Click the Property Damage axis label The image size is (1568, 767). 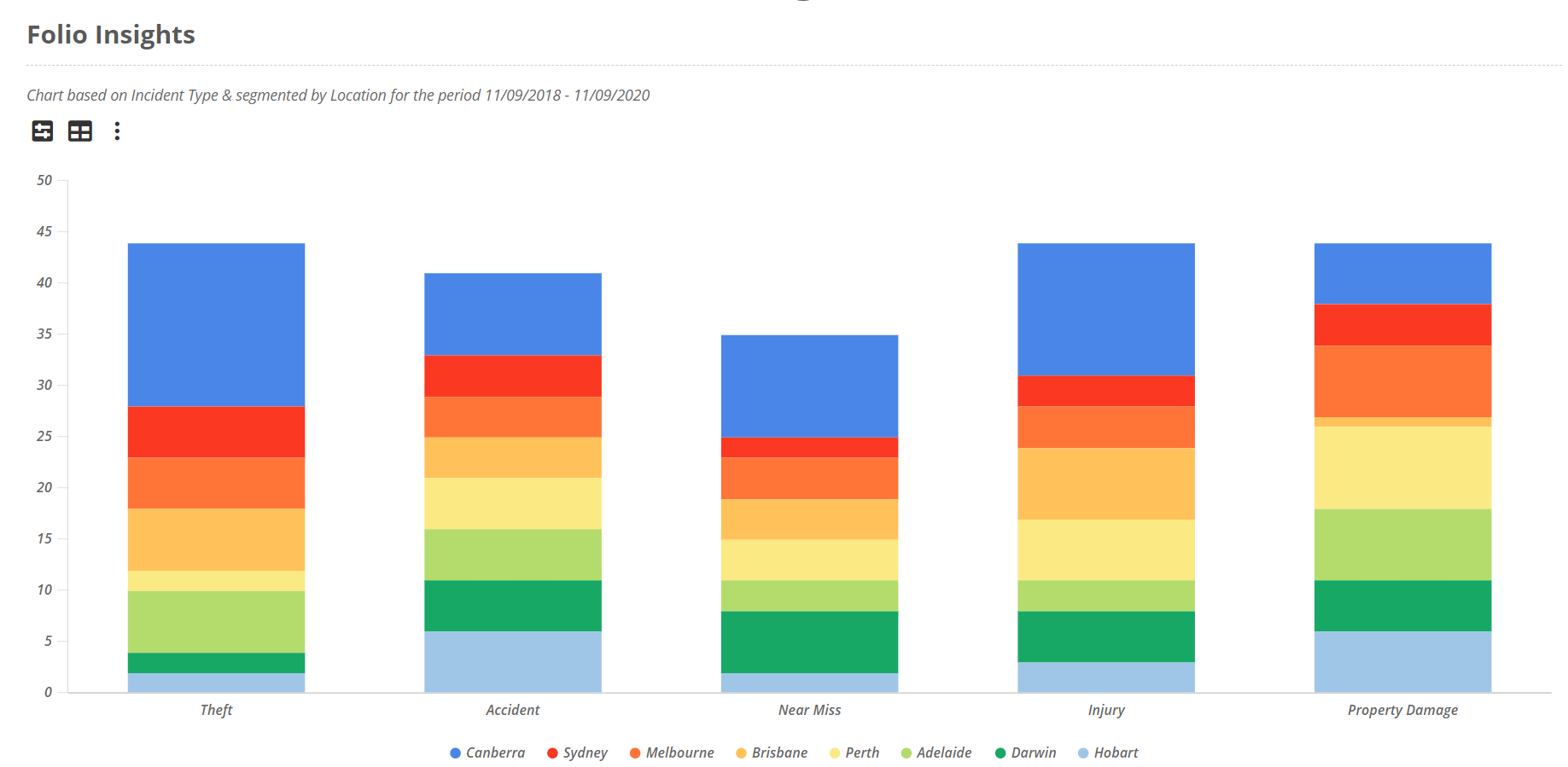[1402, 710]
